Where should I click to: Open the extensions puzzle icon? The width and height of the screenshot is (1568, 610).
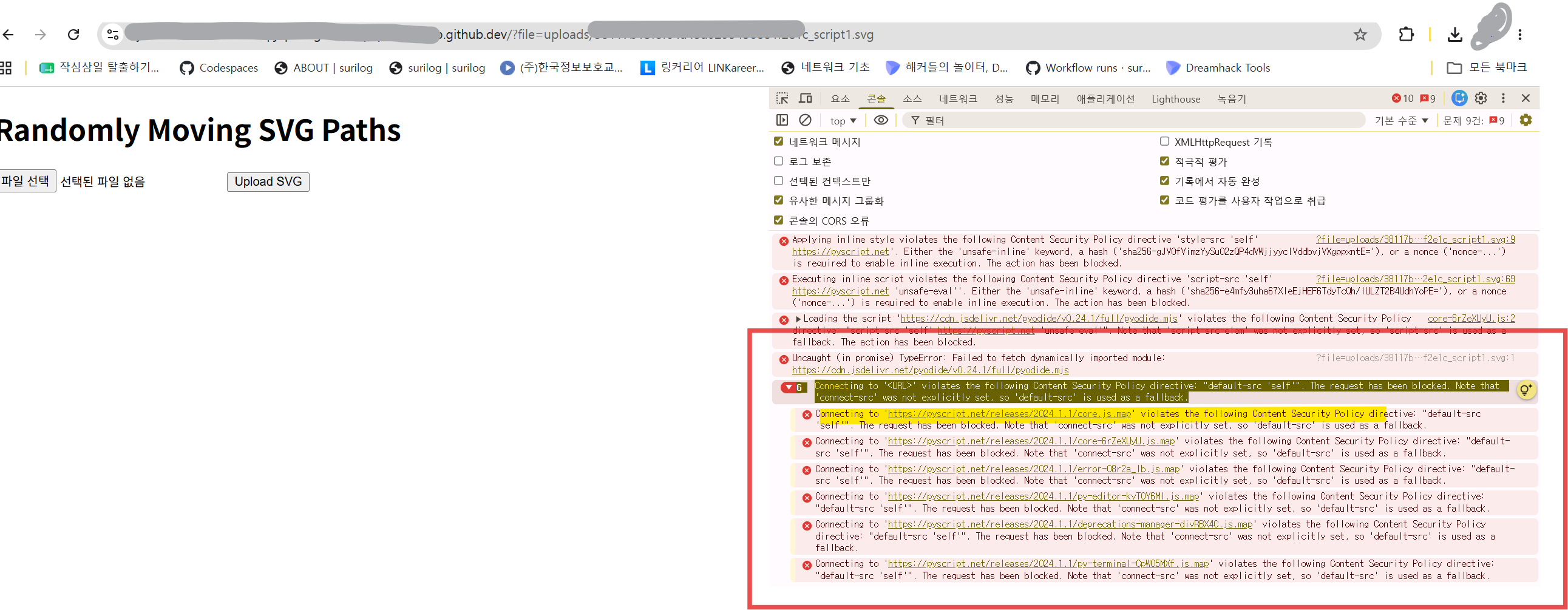(1407, 35)
